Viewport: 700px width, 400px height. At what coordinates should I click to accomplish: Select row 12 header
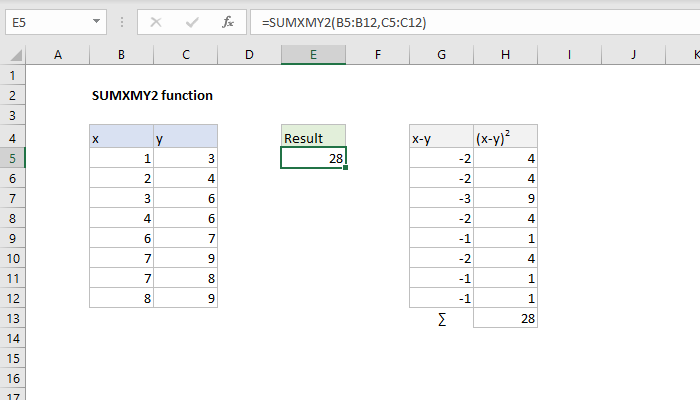pyautogui.click(x=12, y=298)
